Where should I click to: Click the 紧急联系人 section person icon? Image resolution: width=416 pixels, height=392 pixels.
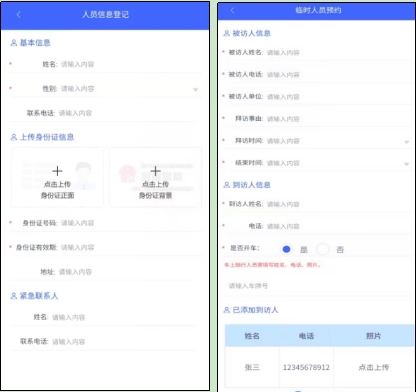(x=14, y=296)
